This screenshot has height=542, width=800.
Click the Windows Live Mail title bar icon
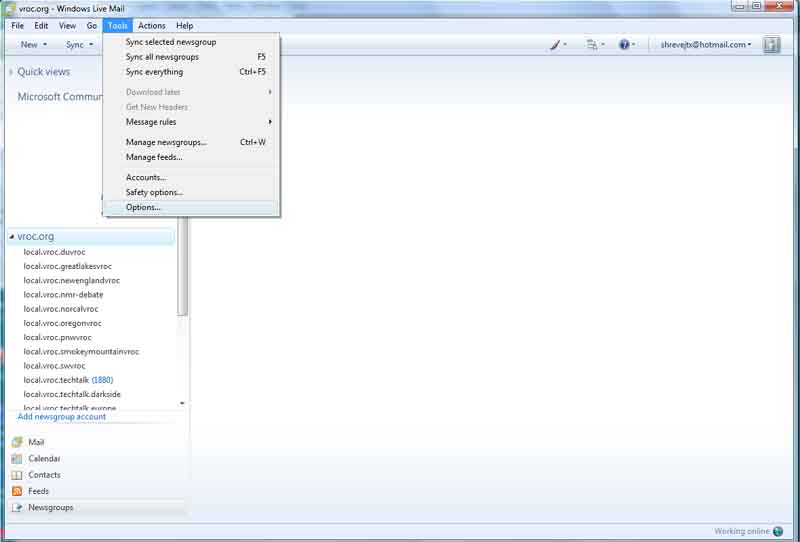pos(9,9)
